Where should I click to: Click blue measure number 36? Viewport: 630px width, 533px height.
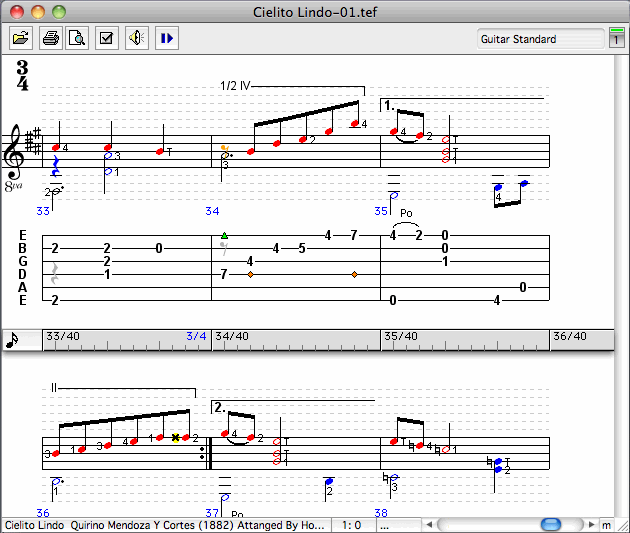tap(43, 513)
